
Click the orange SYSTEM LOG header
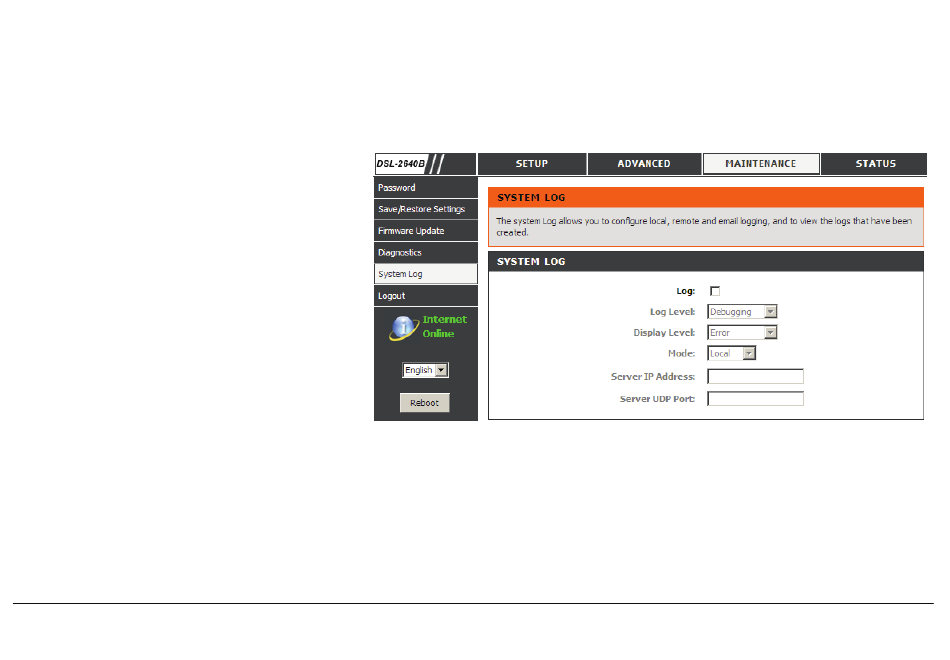(x=706, y=198)
